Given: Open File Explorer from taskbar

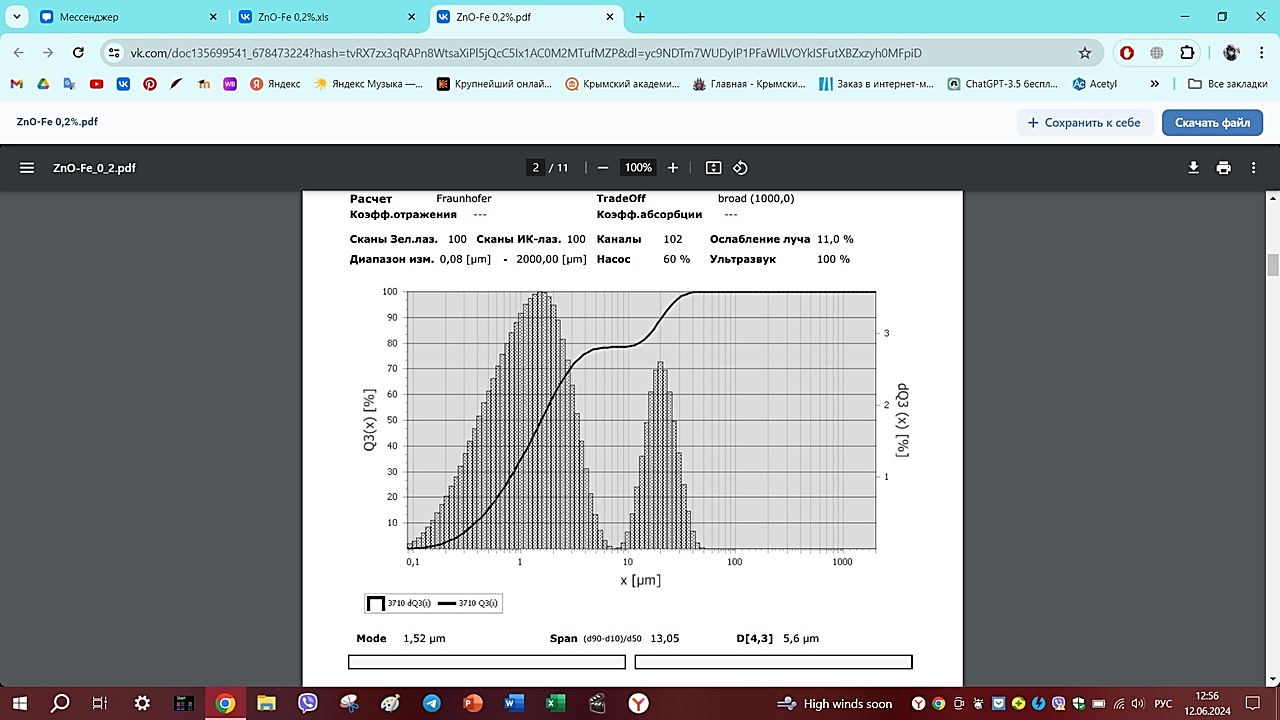Looking at the screenshot, I should [x=266, y=703].
